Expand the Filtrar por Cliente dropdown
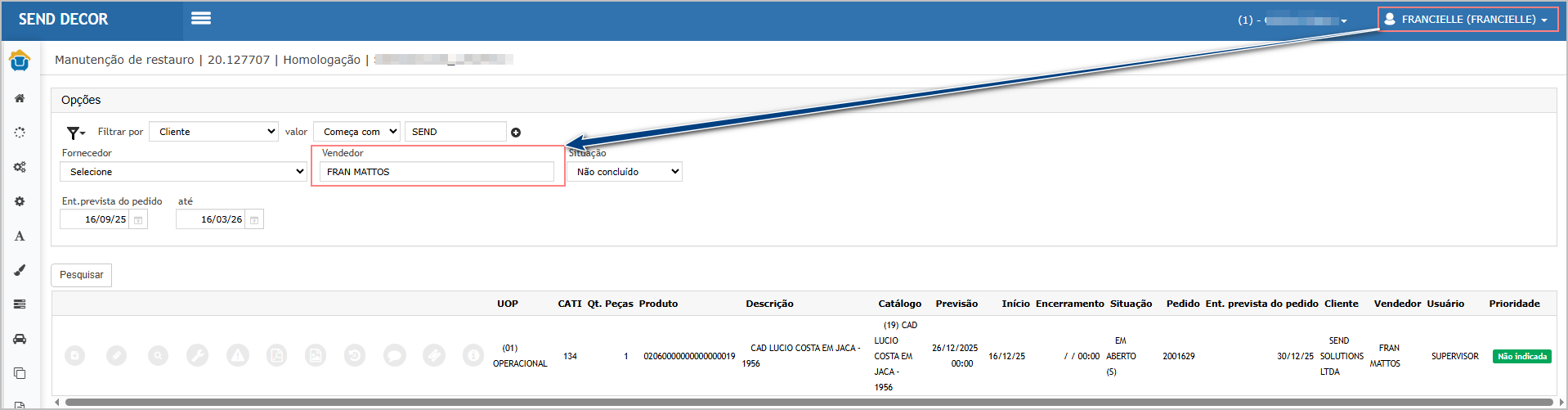This screenshot has height=410, width=1568. pos(214,132)
